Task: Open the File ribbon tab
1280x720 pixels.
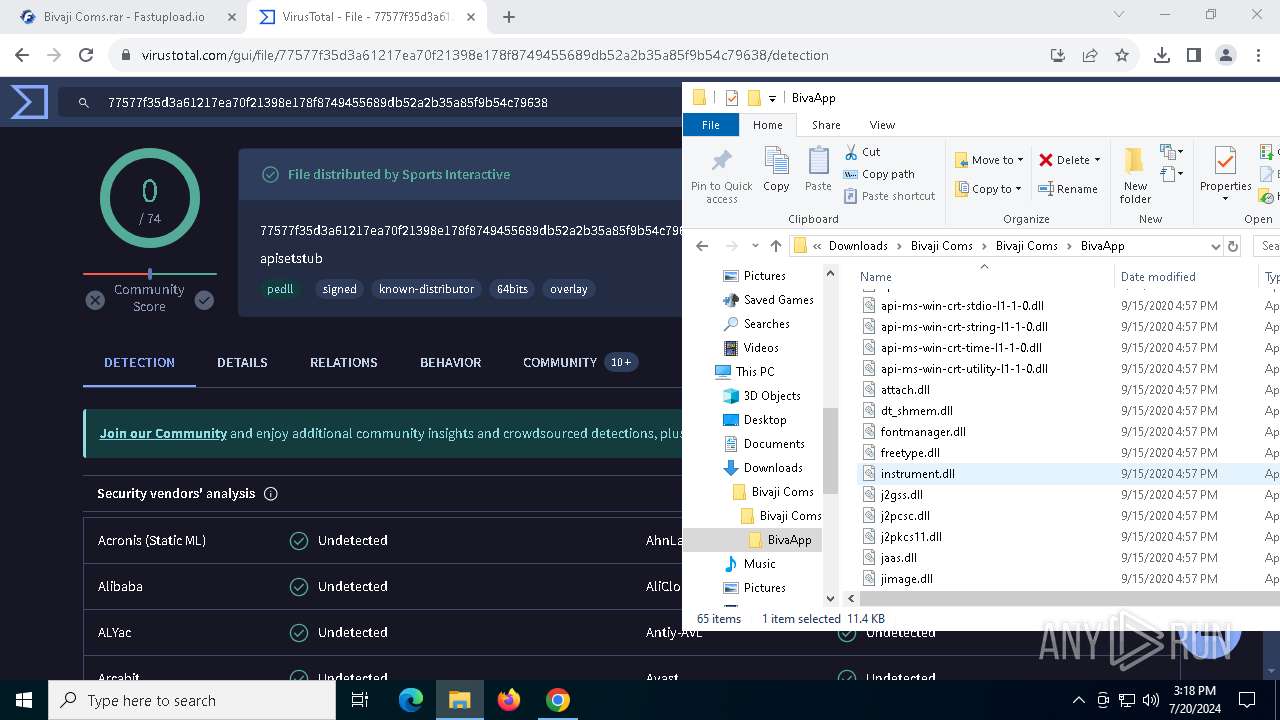Action: (711, 125)
